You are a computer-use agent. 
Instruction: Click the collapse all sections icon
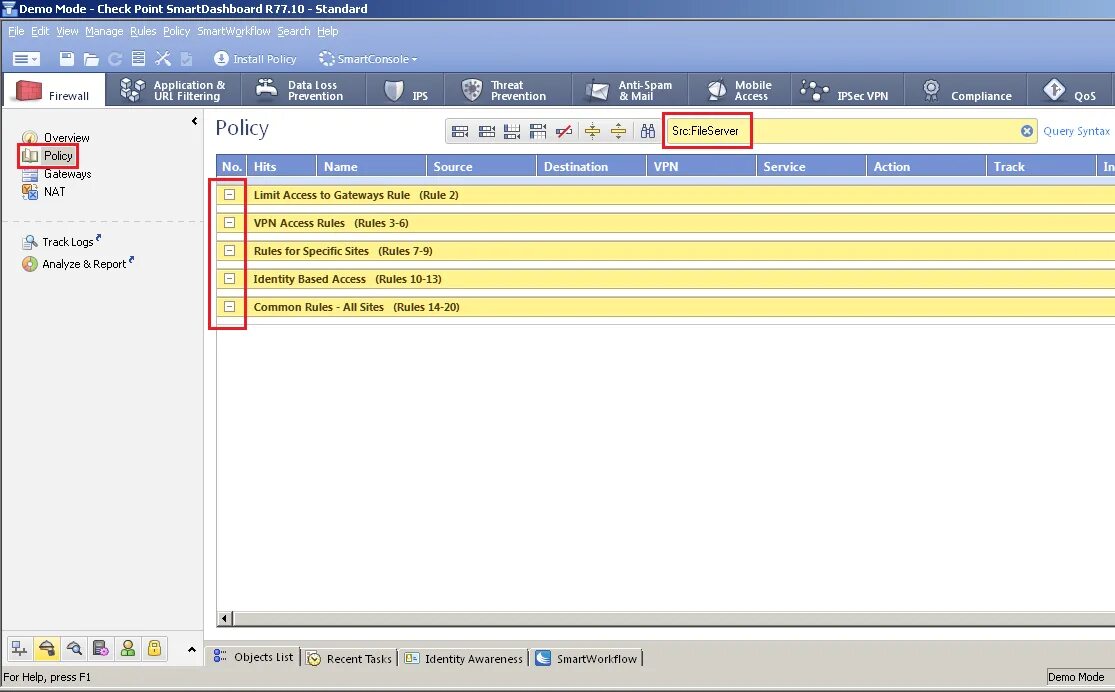[592, 131]
